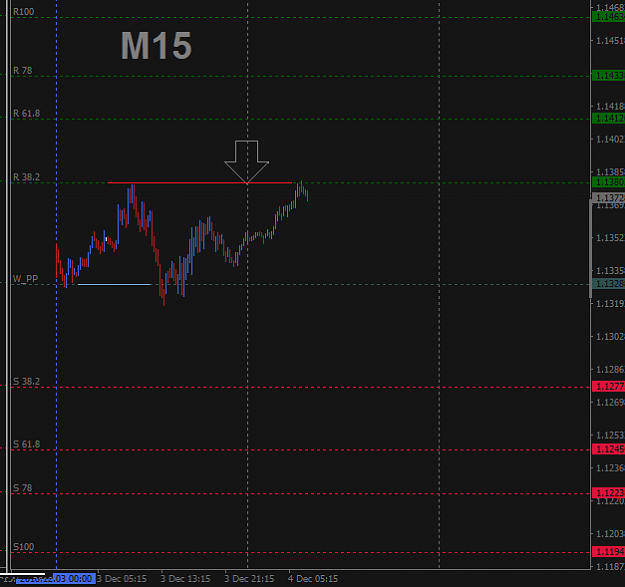625x587 pixels.
Task: Click the 1.1451 price scale value
Action: click(x=610, y=41)
